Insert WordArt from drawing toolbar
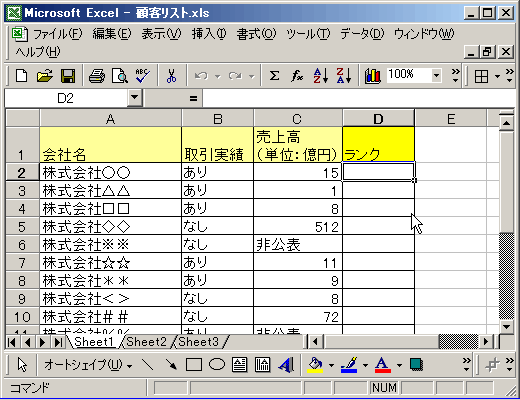Screen dimensions: 520x400 click(286, 365)
